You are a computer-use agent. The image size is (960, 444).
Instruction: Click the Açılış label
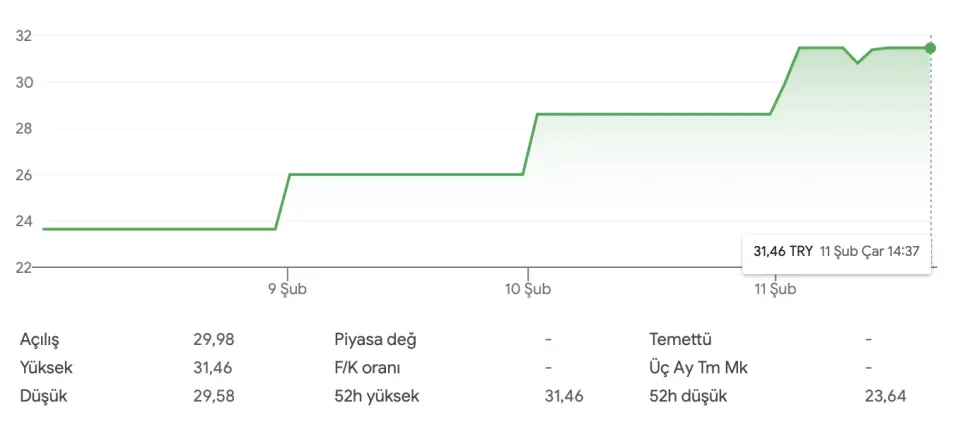[x=47, y=339]
